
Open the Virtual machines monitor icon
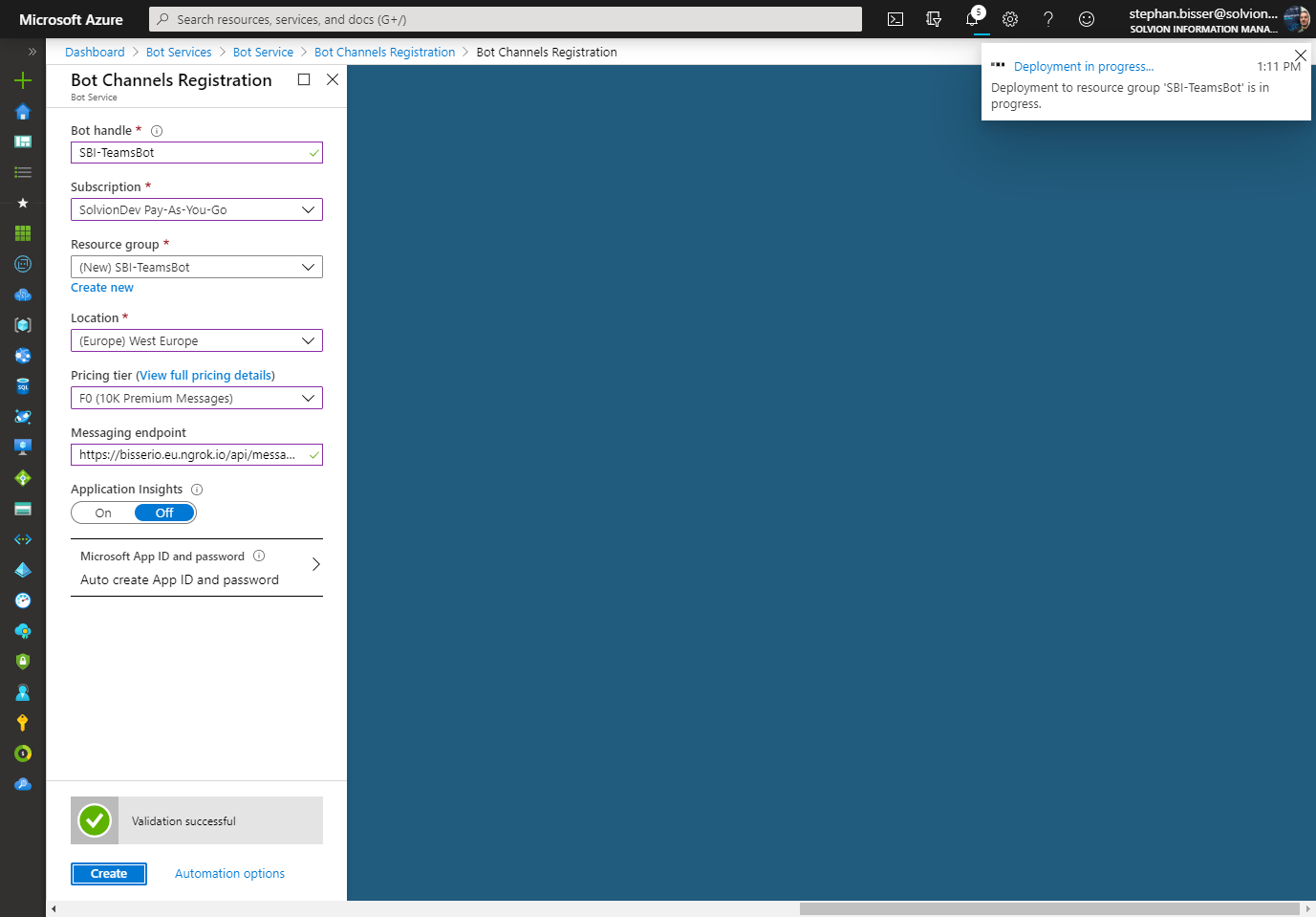click(x=23, y=447)
